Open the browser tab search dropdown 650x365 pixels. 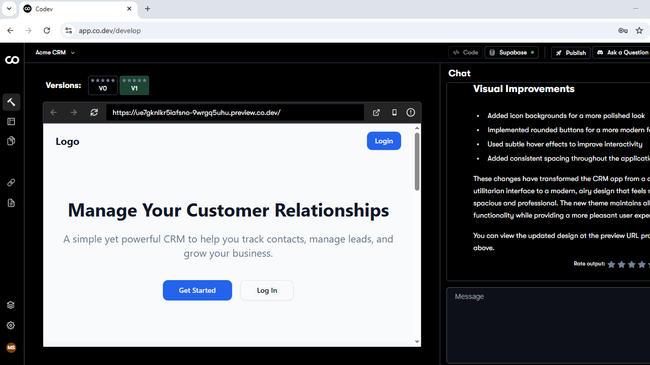click(9, 9)
